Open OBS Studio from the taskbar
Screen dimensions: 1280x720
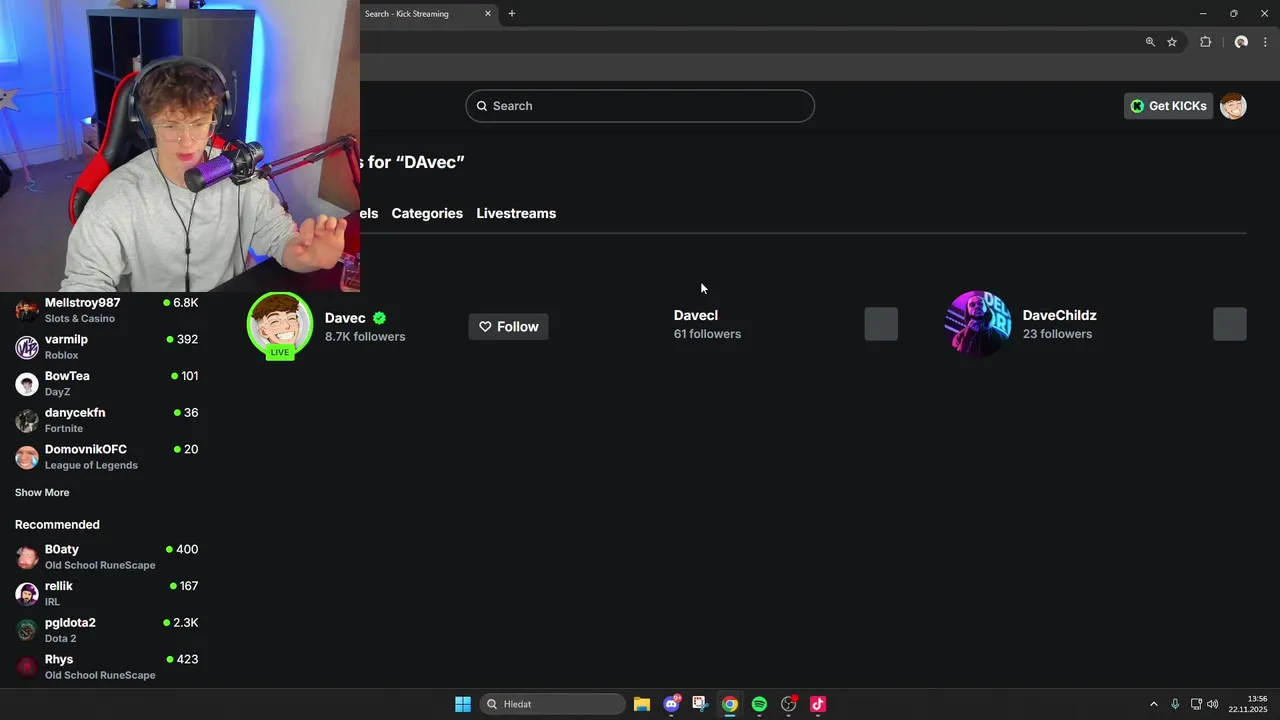[789, 704]
